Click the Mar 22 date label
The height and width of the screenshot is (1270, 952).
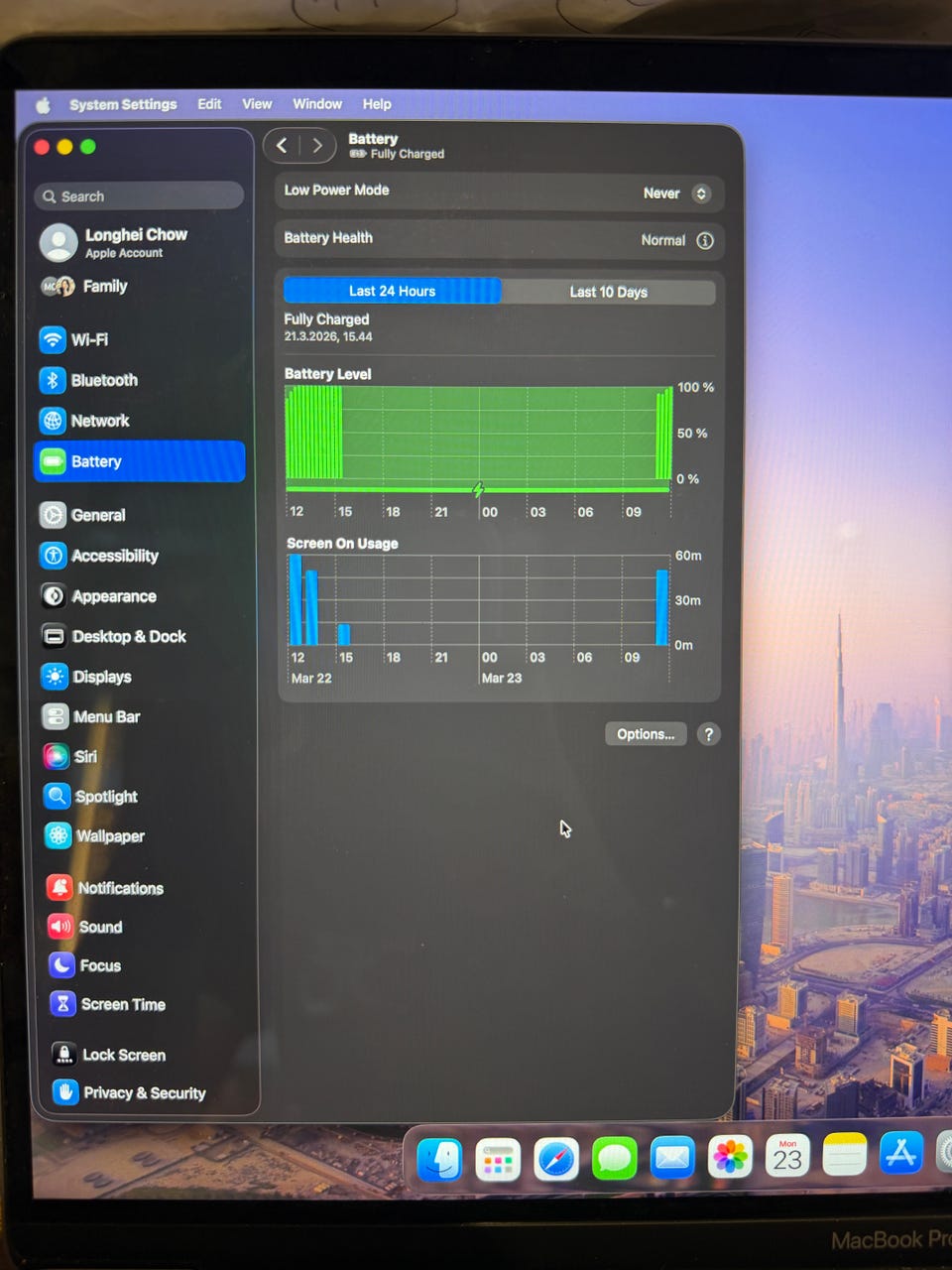[311, 678]
